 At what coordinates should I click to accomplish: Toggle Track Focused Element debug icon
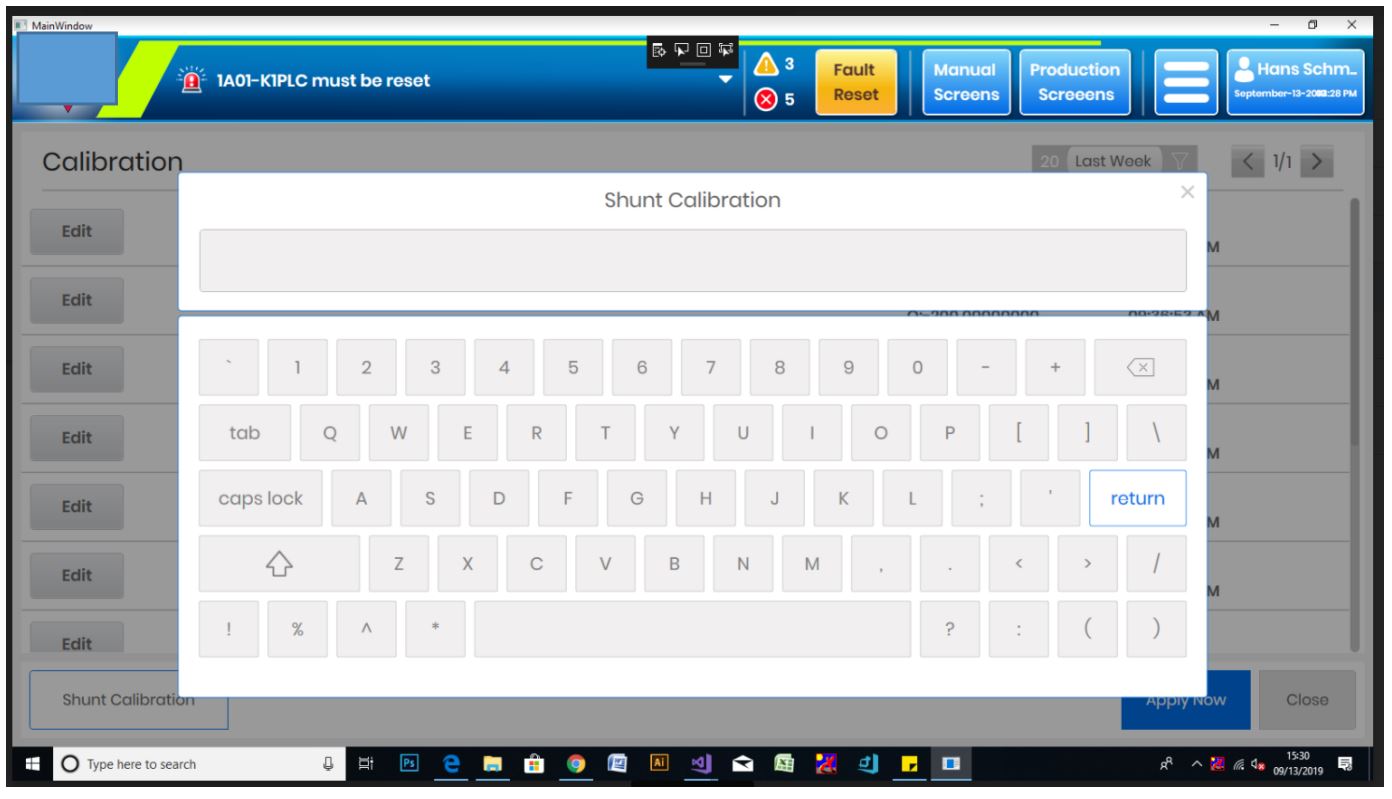(x=726, y=48)
